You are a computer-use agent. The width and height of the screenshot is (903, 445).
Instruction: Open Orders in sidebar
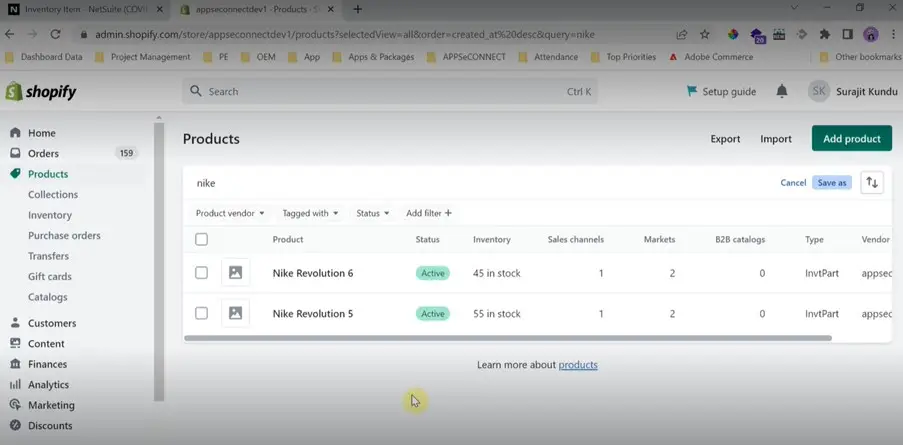(x=43, y=154)
